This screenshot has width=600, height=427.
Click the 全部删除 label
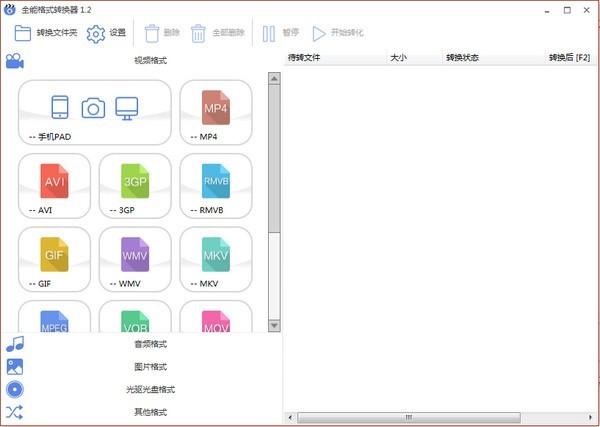click(x=228, y=33)
